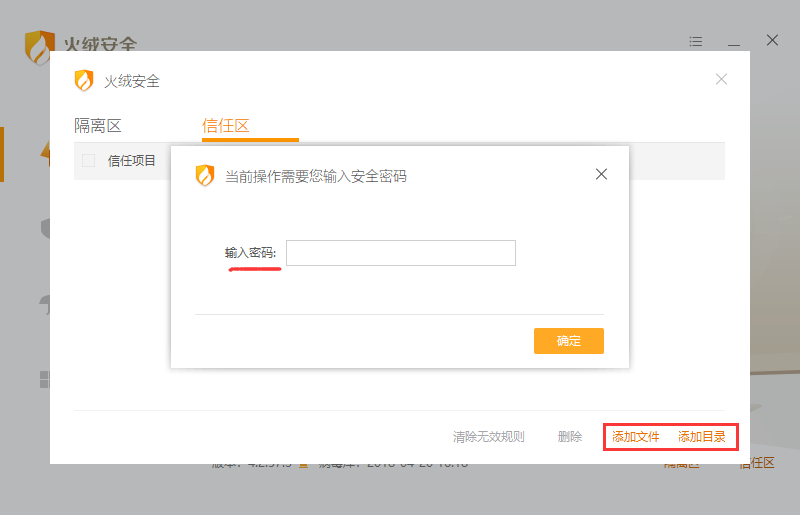Image resolution: width=800 pixels, height=515 pixels.
Task: Close the main Huorong window
Action: coord(772,40)
